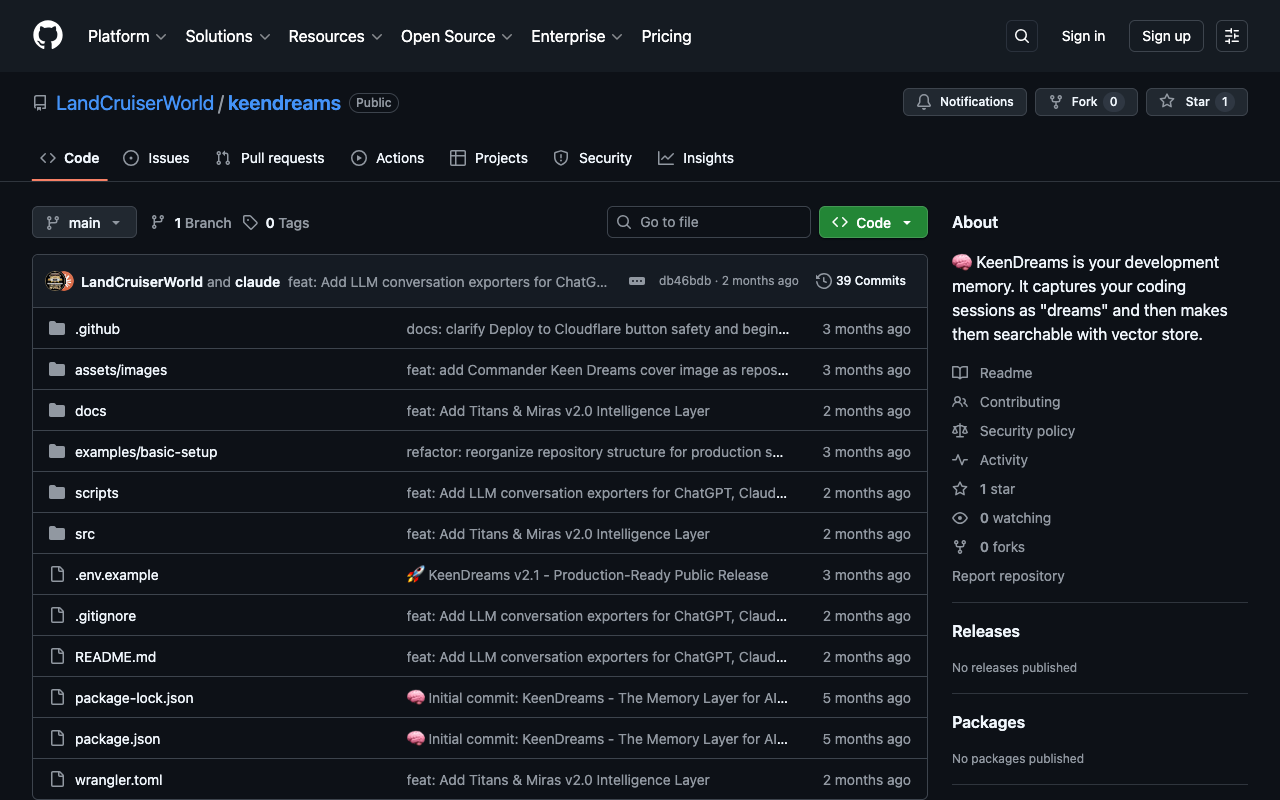The height and width of the screenshot is (800, 1280).
Task: Click the Report repository link
Action: 1008,575
